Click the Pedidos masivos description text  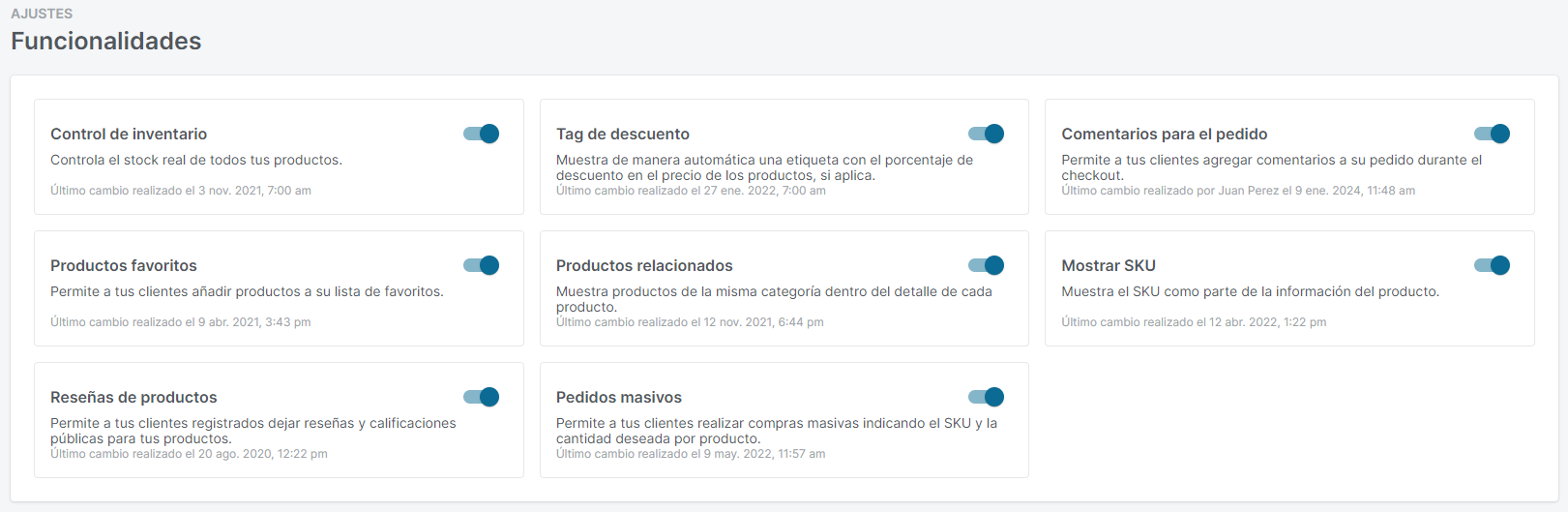coord(777,431)
